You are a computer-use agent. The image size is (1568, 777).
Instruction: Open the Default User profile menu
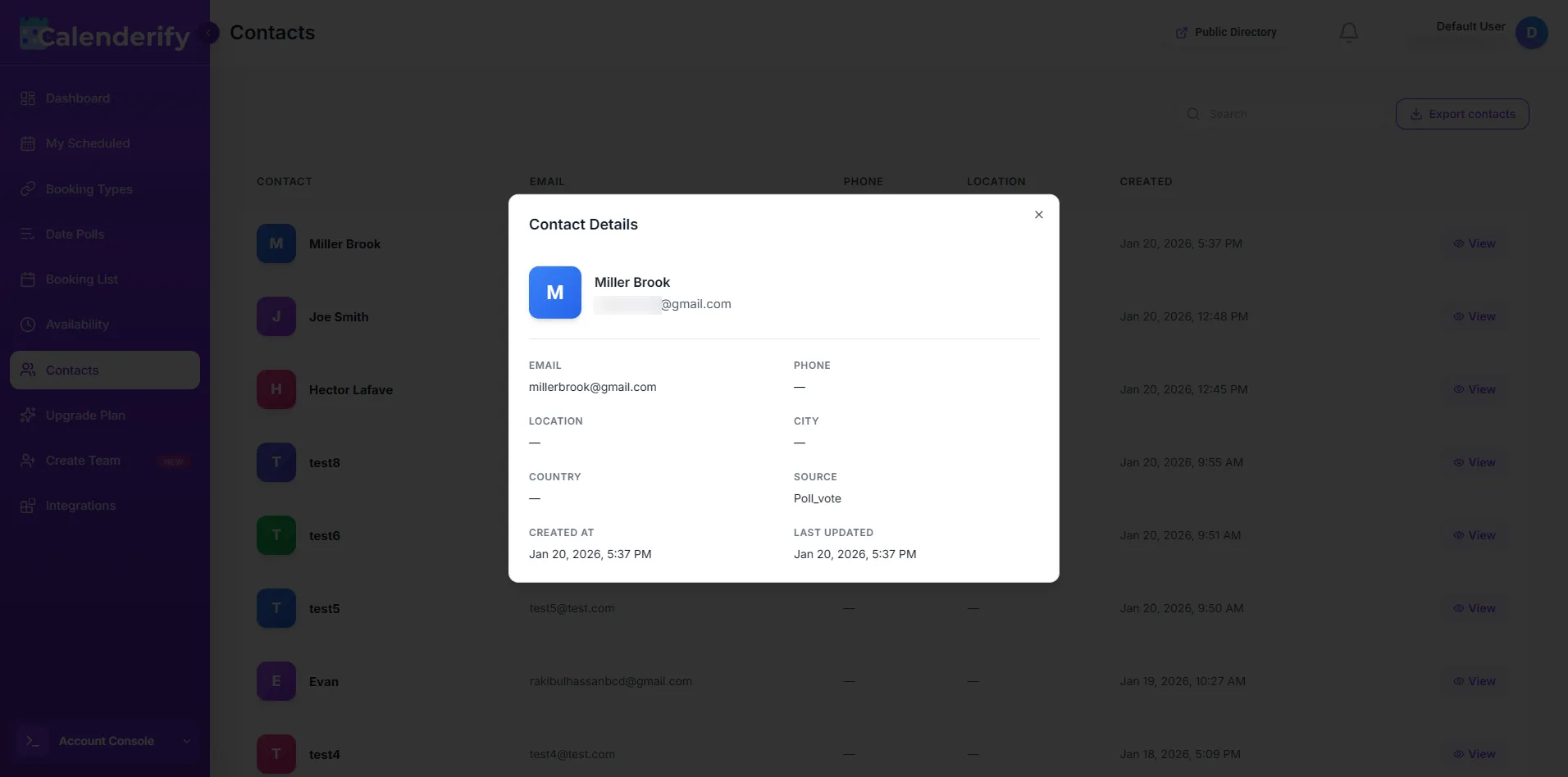click(x=1530, y=33)
